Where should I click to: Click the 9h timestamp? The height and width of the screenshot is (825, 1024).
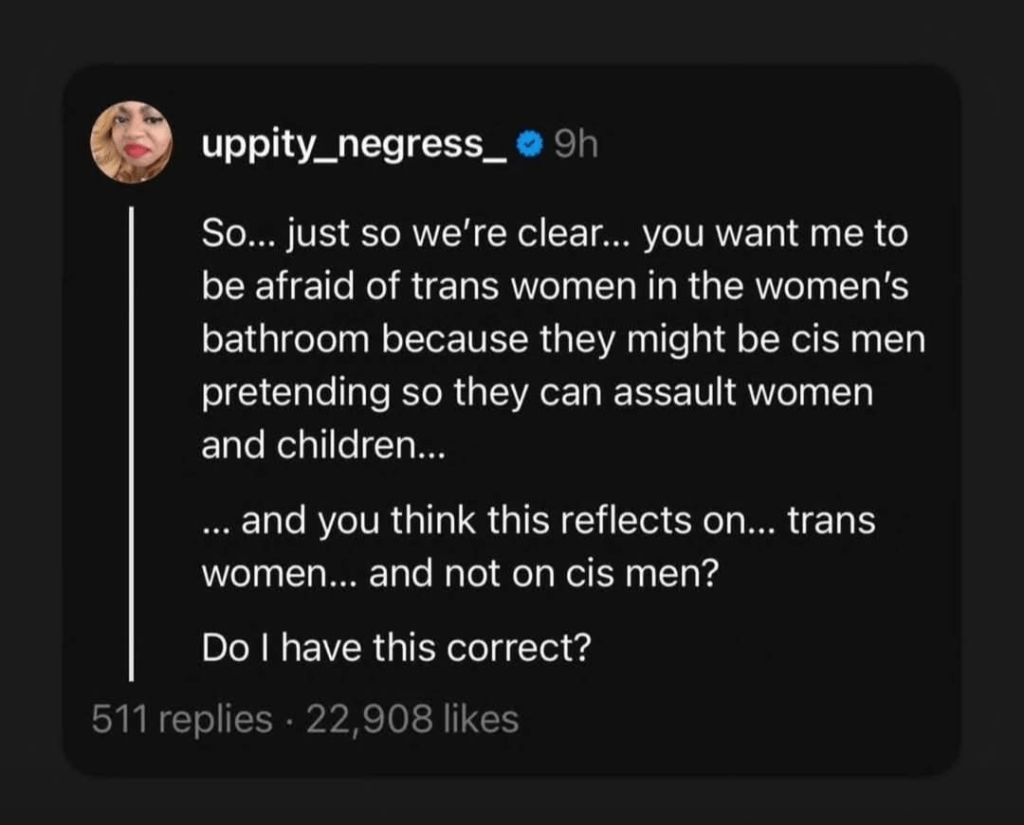pos(574,147)
